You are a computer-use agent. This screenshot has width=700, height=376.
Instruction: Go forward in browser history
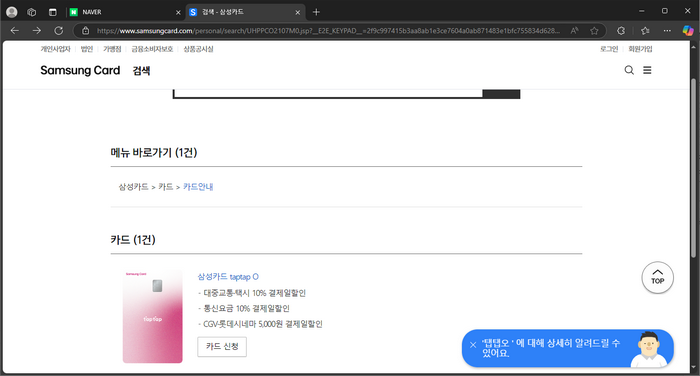[x=37, y=30]
